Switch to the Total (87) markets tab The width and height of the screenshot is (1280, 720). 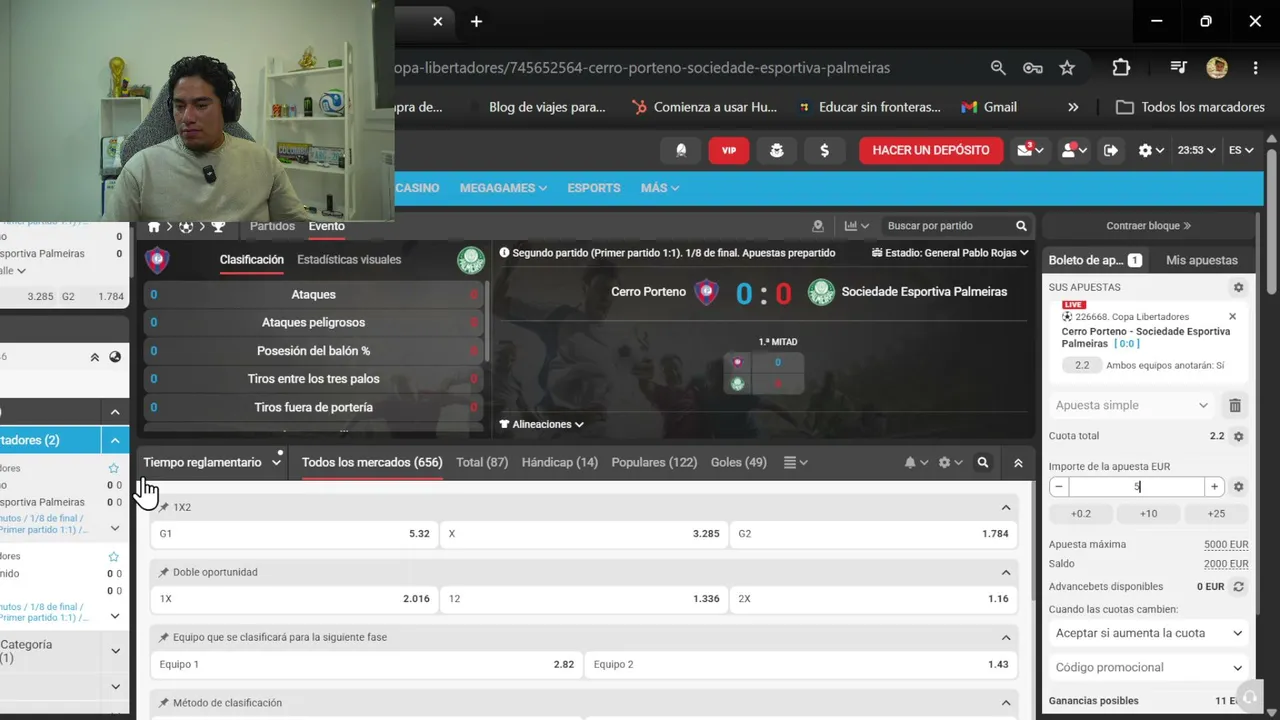[x=482, y=463]
